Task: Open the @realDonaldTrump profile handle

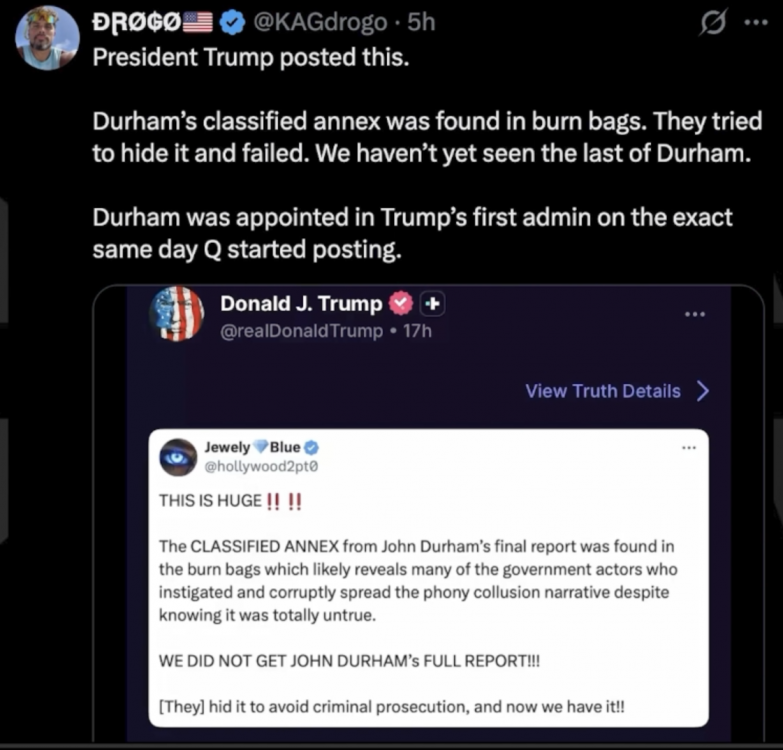Action: click(301, 330)
